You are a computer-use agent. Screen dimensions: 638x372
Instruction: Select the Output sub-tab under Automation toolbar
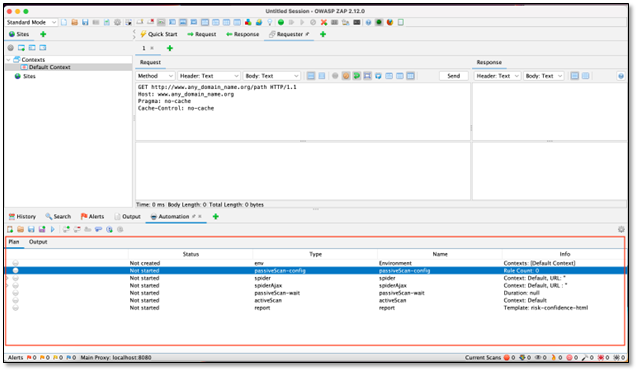click(x=38, y=242)
